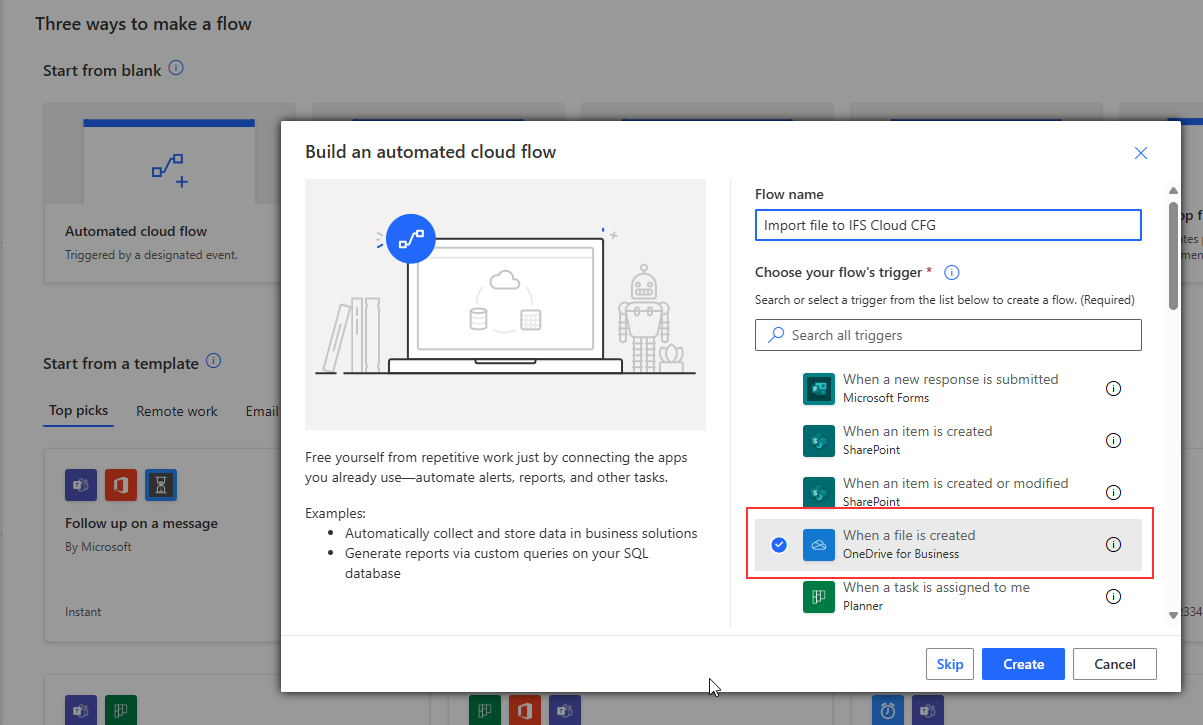
Task: Click SharePoint icon for 'item is created or modified'
Action: pyautogui.click(x=818, y=493)
